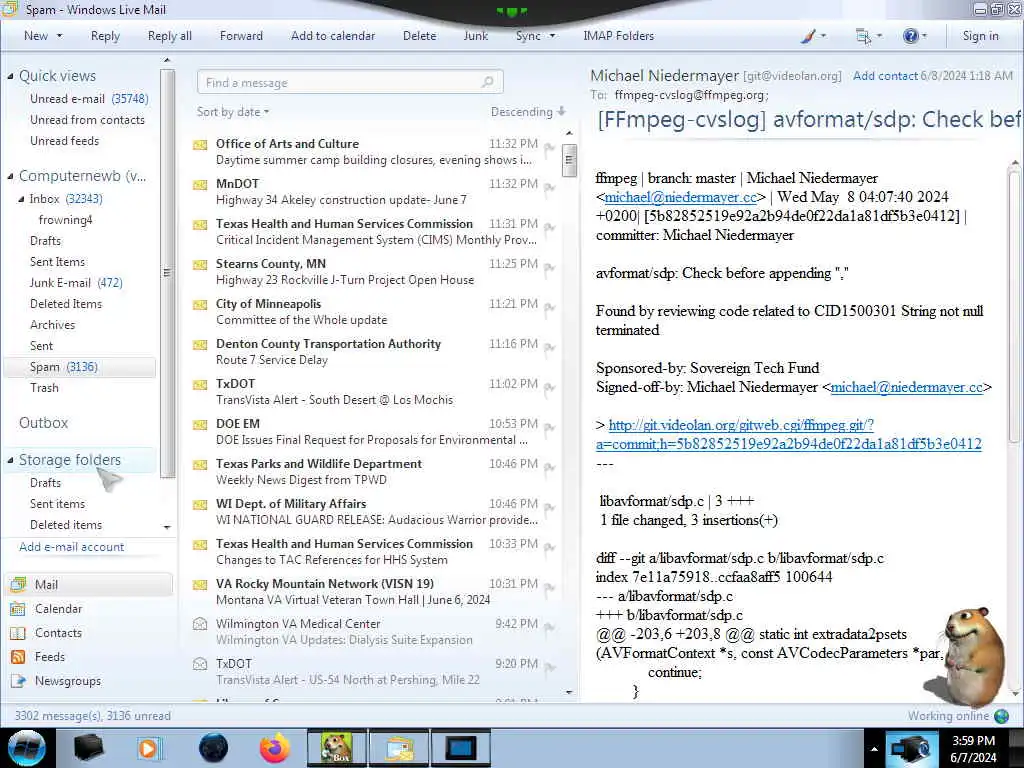Click Sign in button
This screenshot has height=768, width=1024.
(x=980, y=36)
